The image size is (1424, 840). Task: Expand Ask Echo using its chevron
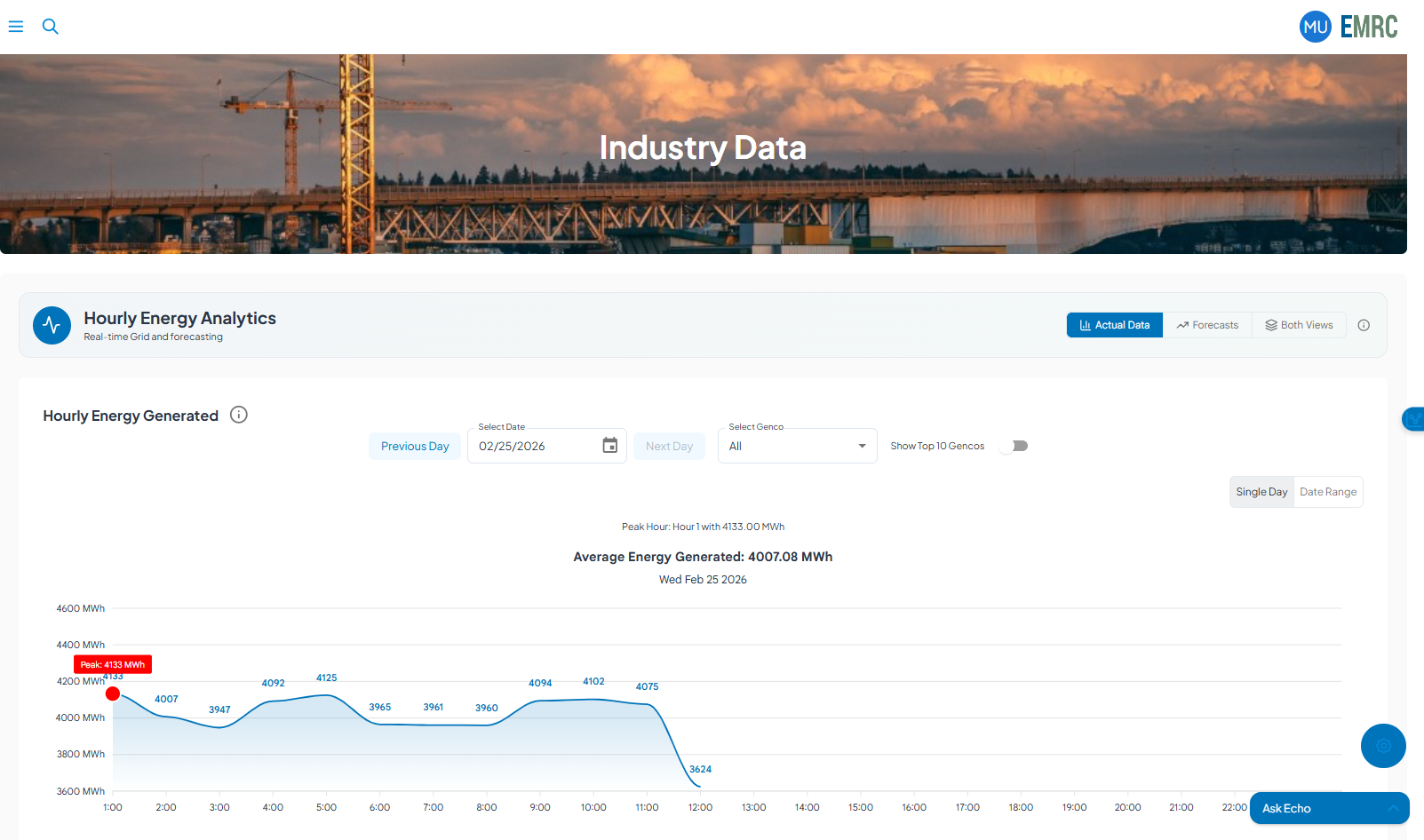pos(1394,808)
